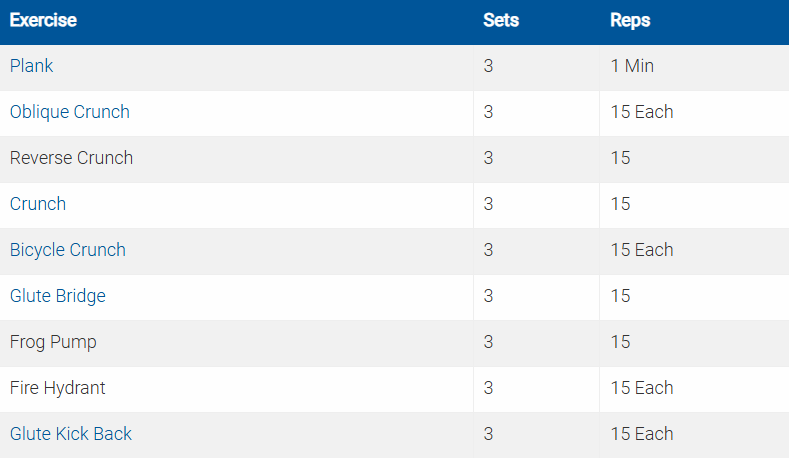The image size is (789, 458).
Task: Click the plain Crunch exercise name
Action: point(38,204)
